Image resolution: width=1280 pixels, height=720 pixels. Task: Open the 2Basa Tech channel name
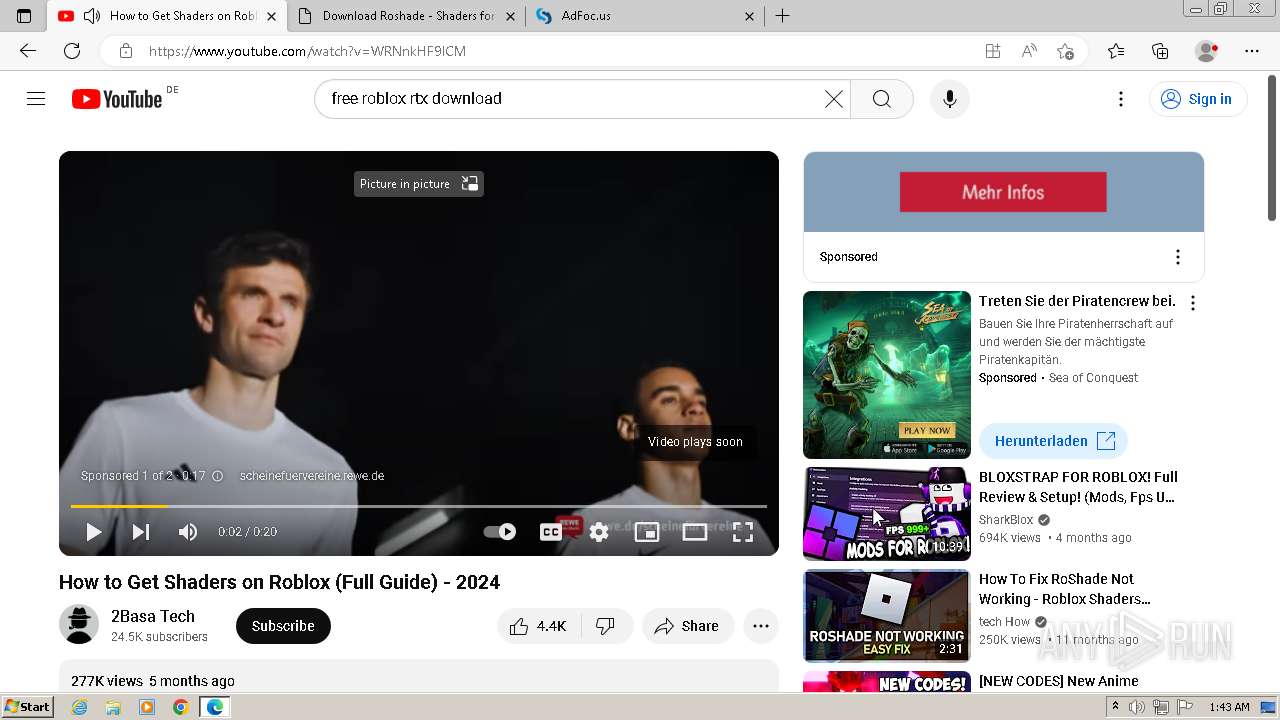pos(153,616)
